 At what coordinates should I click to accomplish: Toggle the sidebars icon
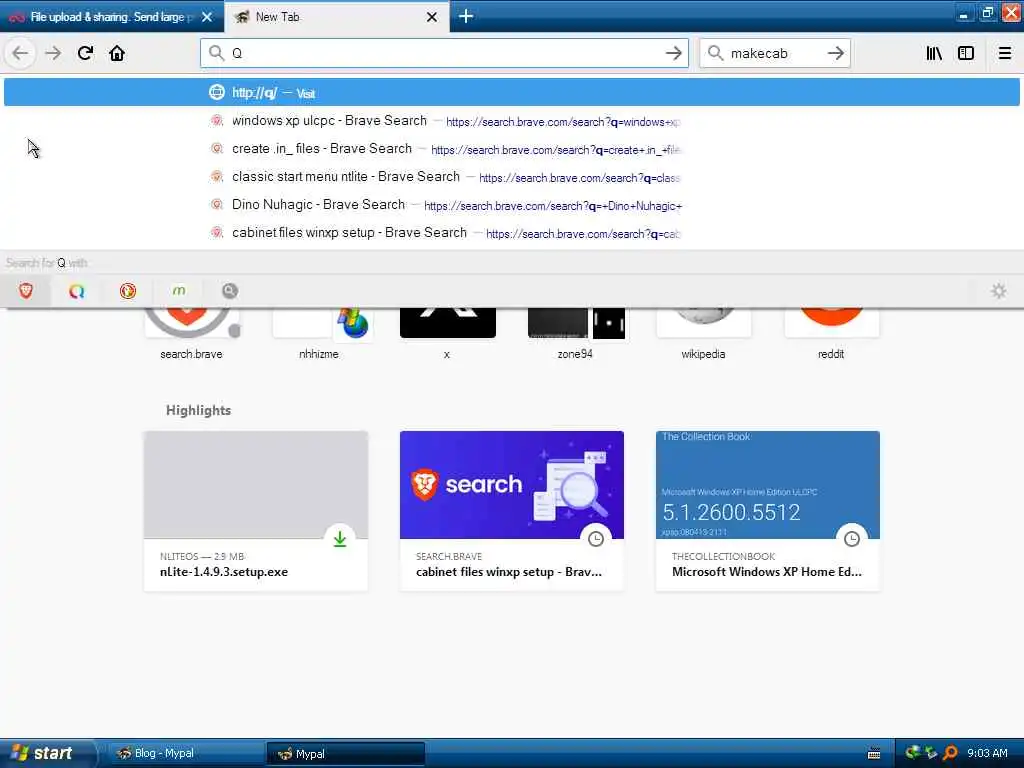tap(966, 53)
